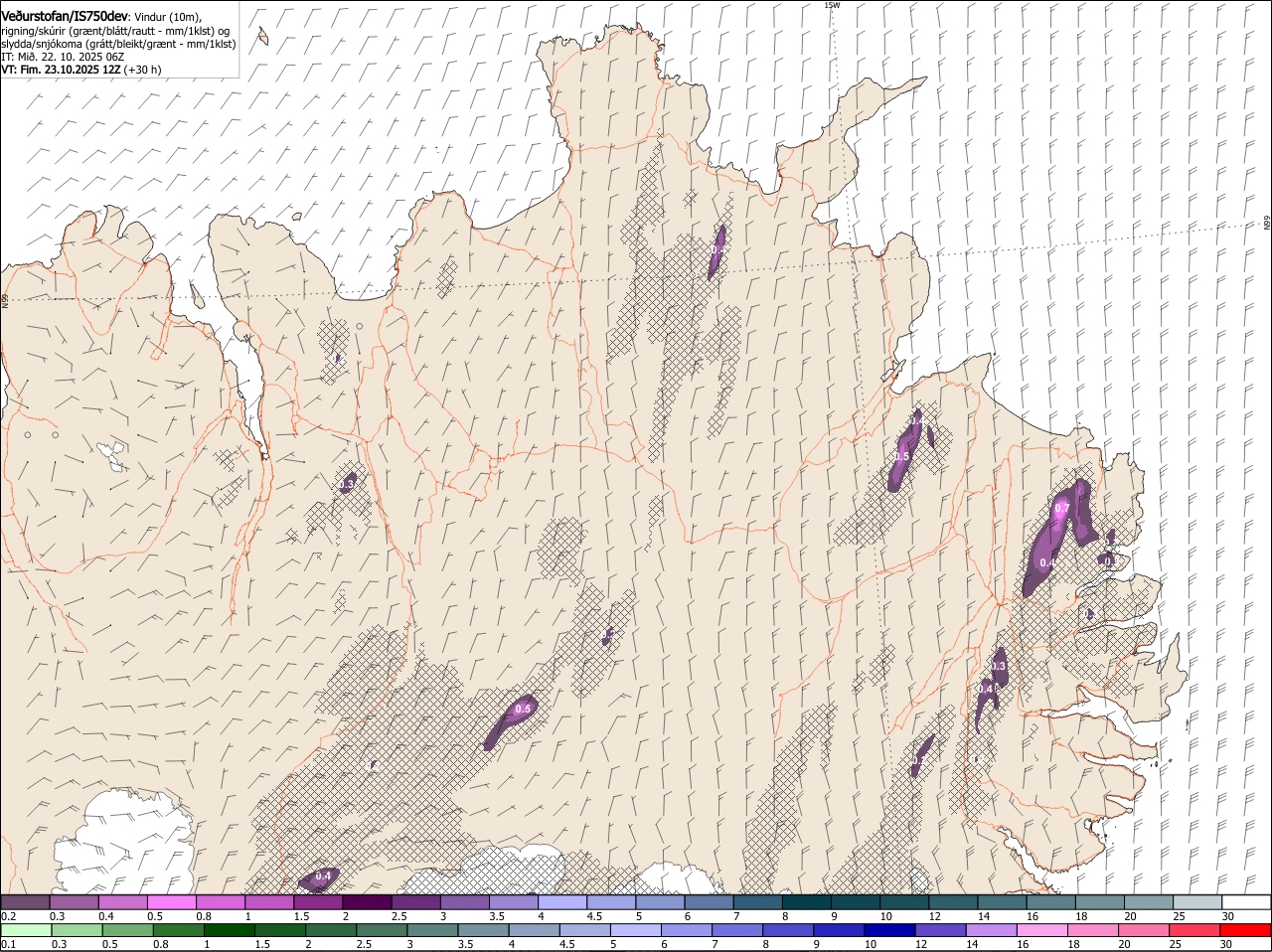Screen dimensions: 1272x952
Task: Click the Veðurstofan/IS750dev title text
Action: [65, 17]
